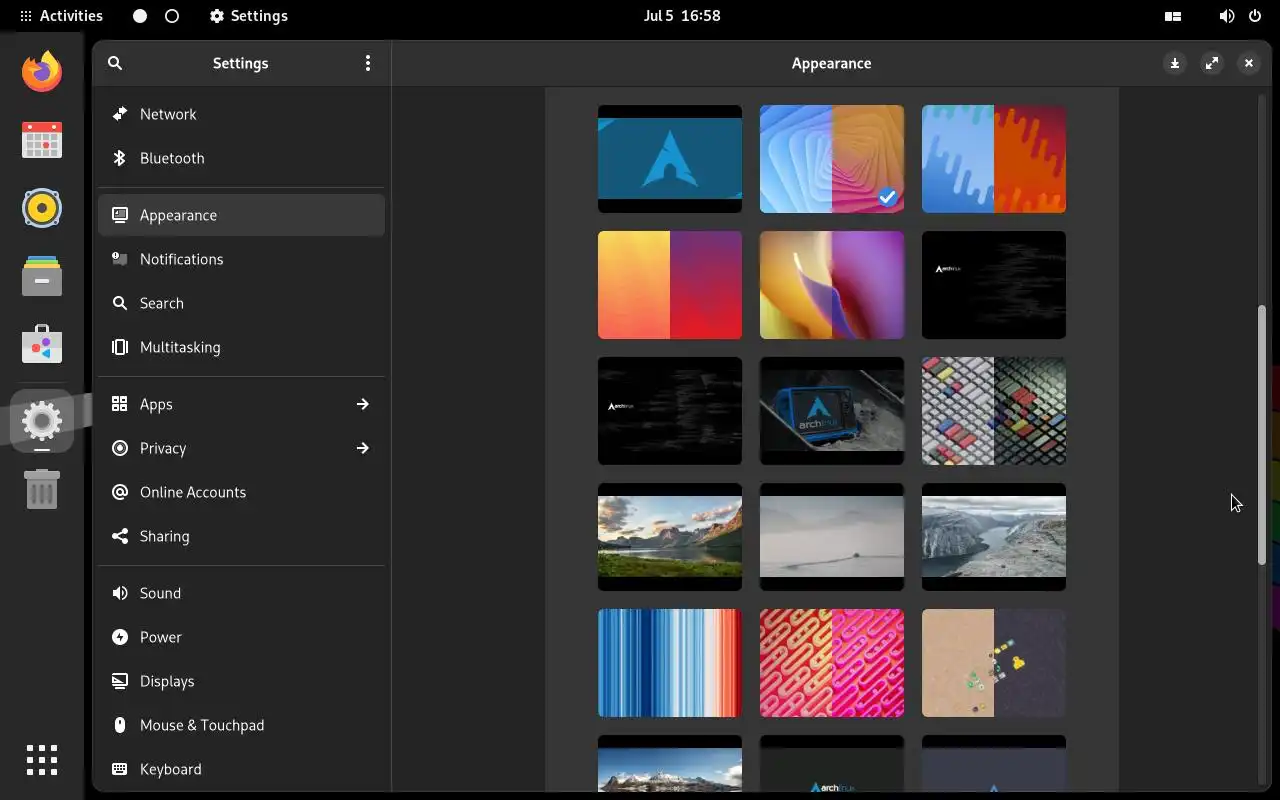
Task: Go to Network settings
Action: click(241, 114)
